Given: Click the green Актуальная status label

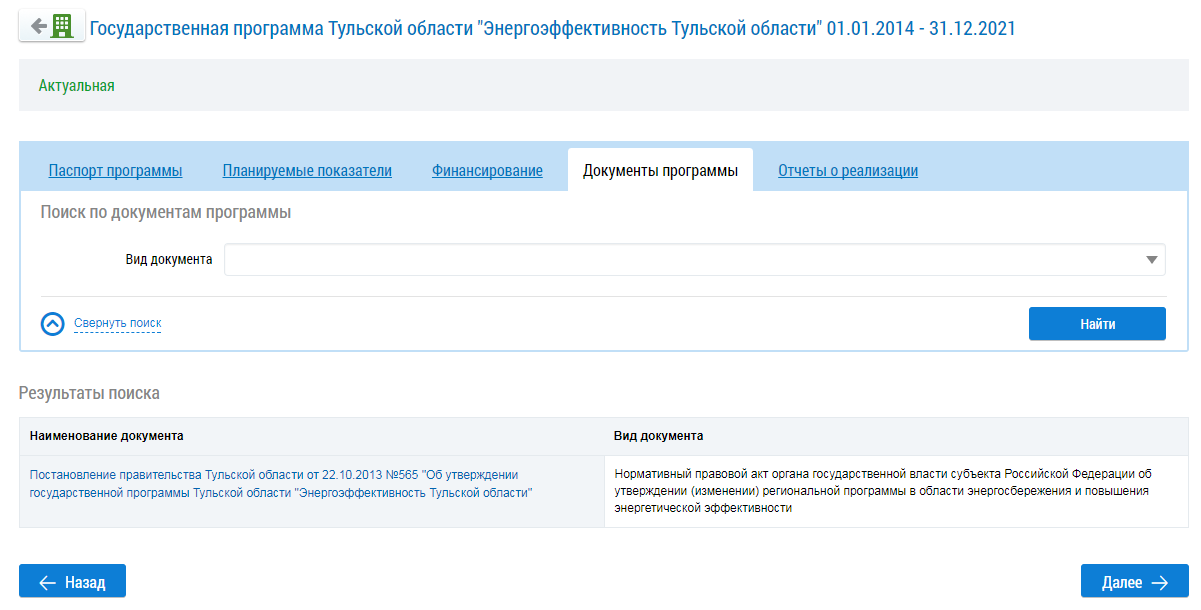Looking at the screenshot, I should click(77, 86).
